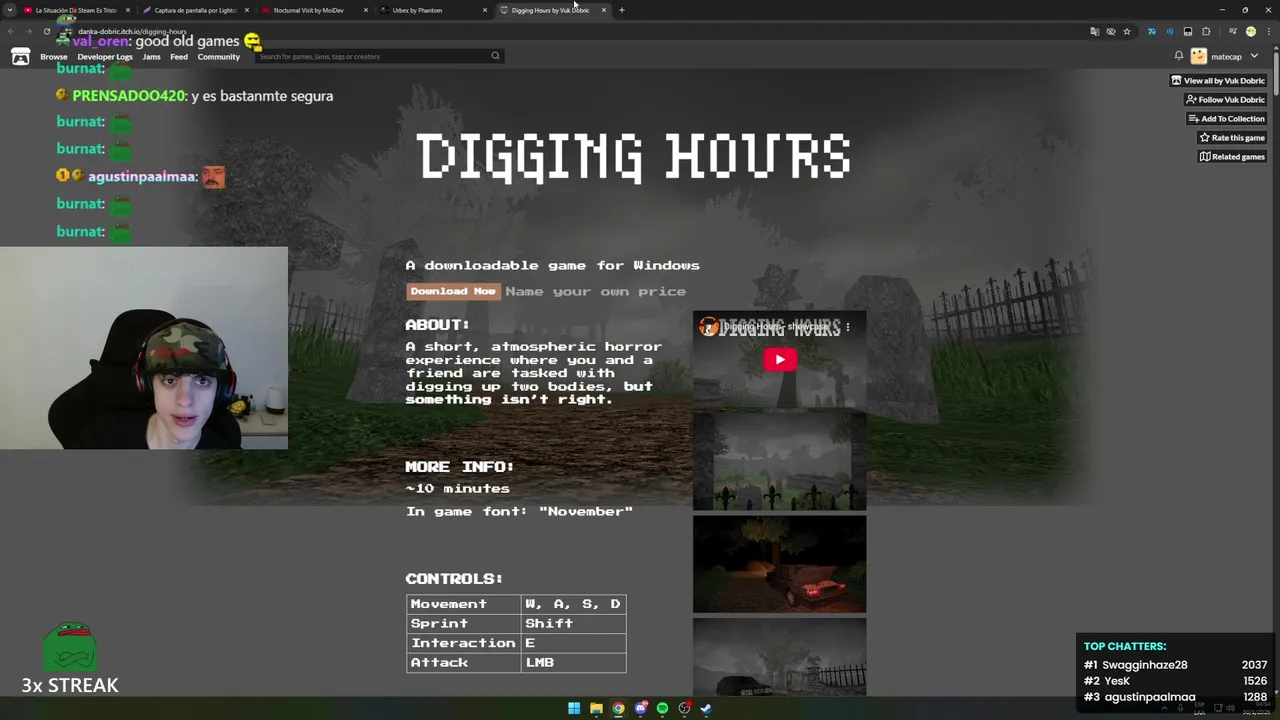Click the "~10 minutes" text
1280x720 pixels.
(x=457, y=488)
